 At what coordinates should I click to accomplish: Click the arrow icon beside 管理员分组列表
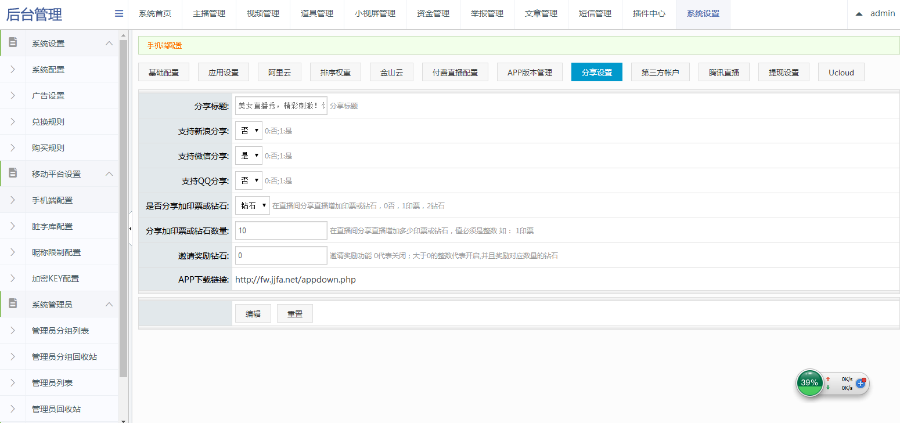[x=13, y=331]
